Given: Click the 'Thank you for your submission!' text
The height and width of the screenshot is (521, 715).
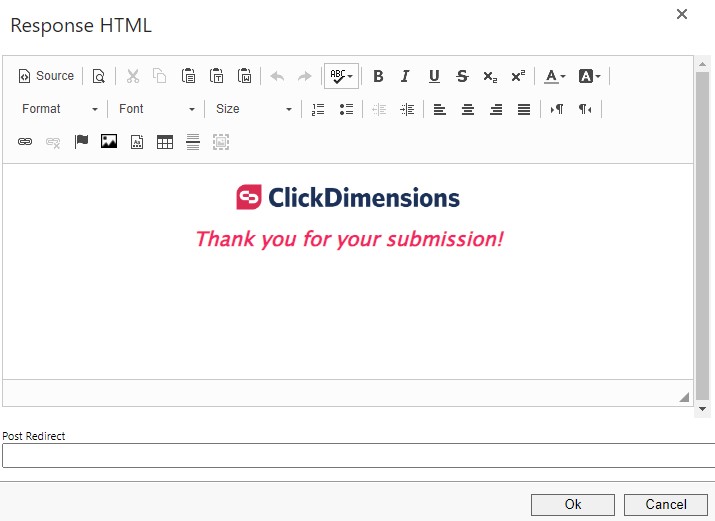Looking at the screenshot, I should pos(350,239).
